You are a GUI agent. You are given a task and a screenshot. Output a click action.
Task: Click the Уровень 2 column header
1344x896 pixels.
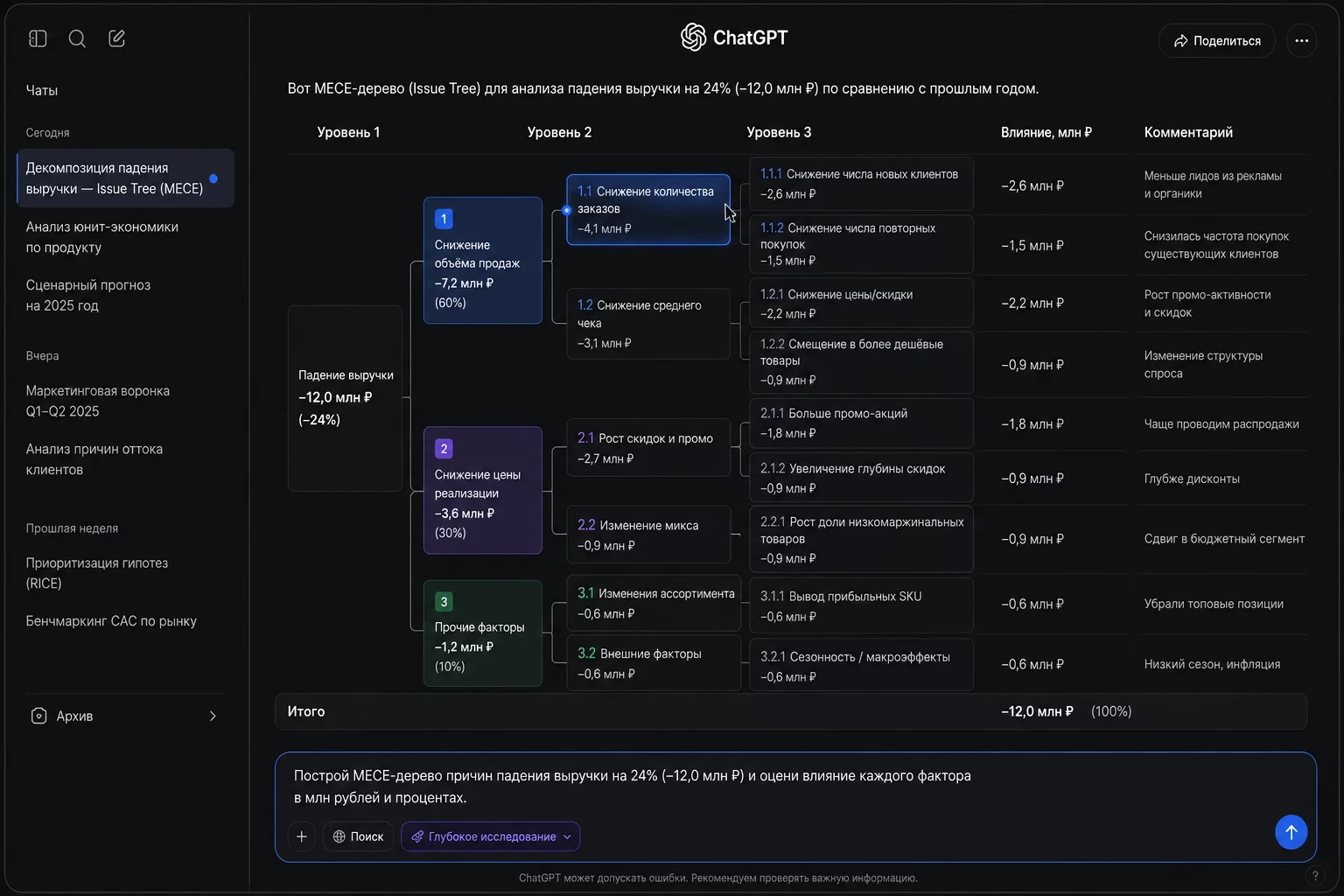(559, 132)
